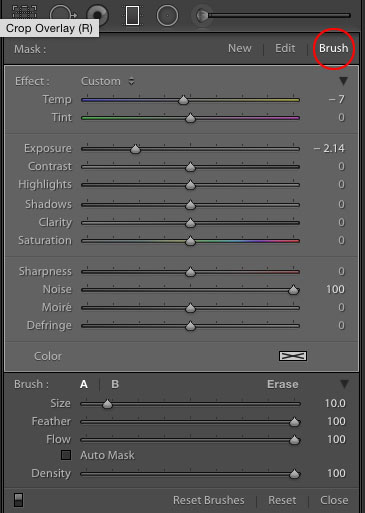Image resolution: width=365 pixels, height=513 pixels.
Task: Close the adjustment brush panel
Action: pos(334,500)
